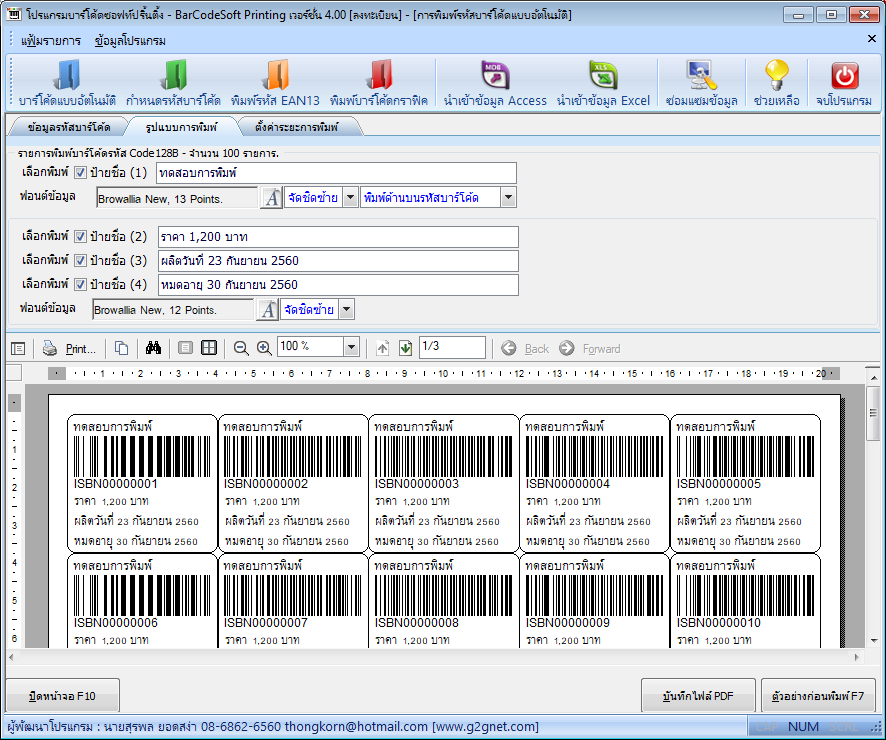Click the save PDF file button
886x740 pixels.
click(x=698, y=696)
